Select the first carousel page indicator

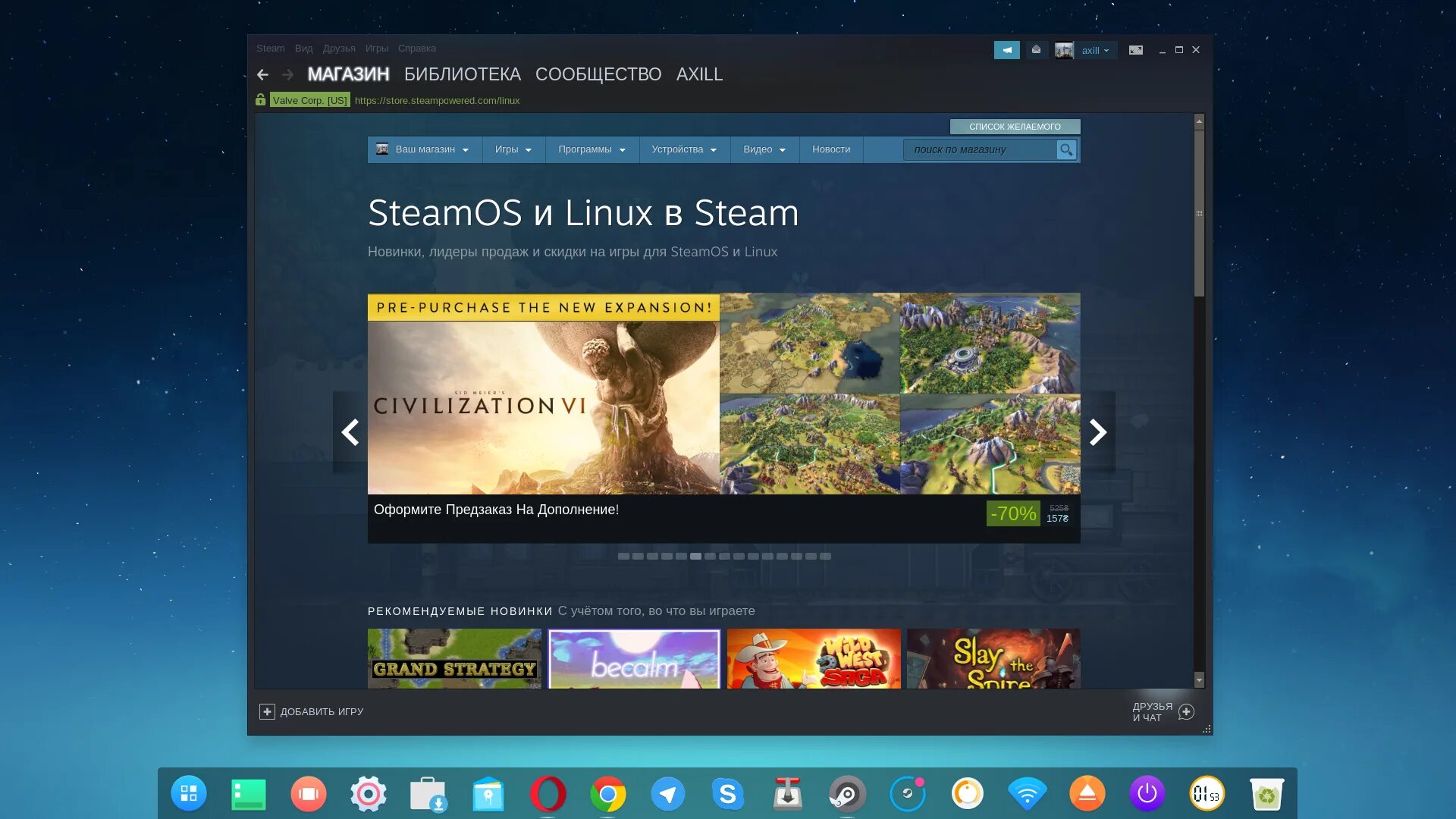click(623, 557)
